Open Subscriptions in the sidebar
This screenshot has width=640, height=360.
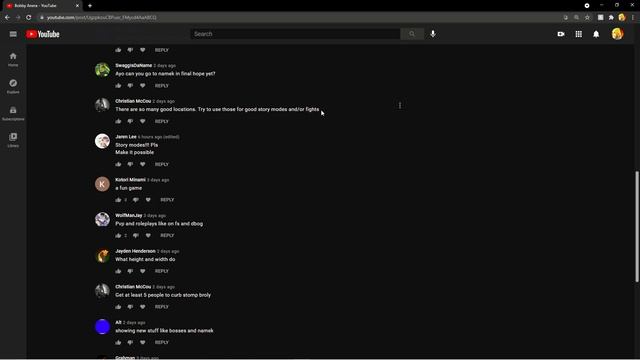click(x=13, y=113)
